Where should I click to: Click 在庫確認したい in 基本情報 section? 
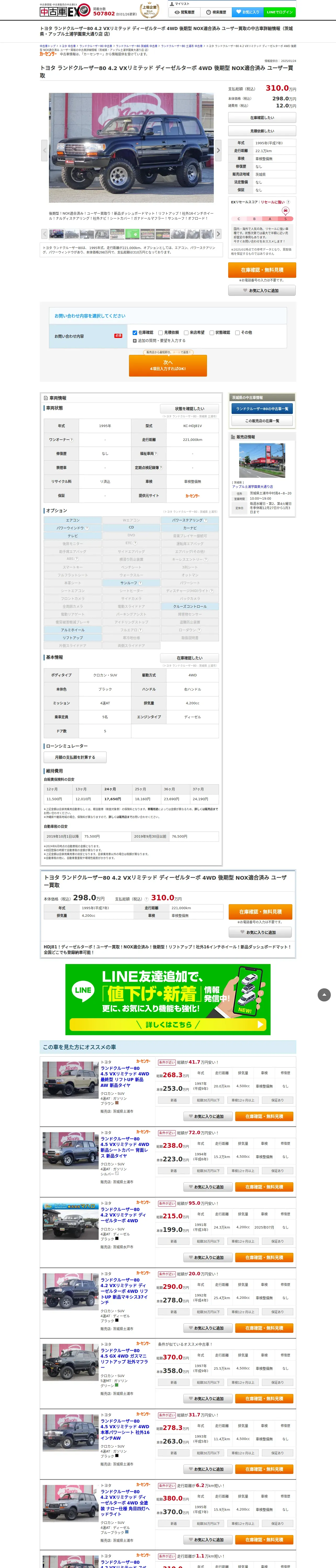pyautogui.click(x=190, y=658)
